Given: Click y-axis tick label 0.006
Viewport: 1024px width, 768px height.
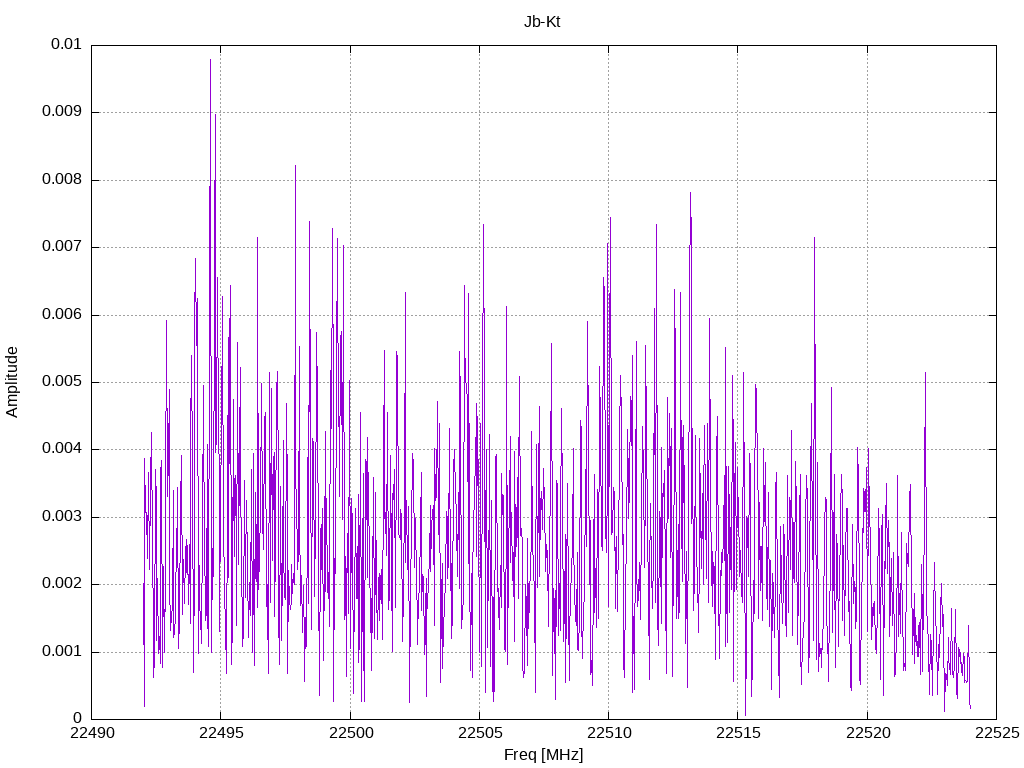Looking at the screenshot, I should (62, 315).
